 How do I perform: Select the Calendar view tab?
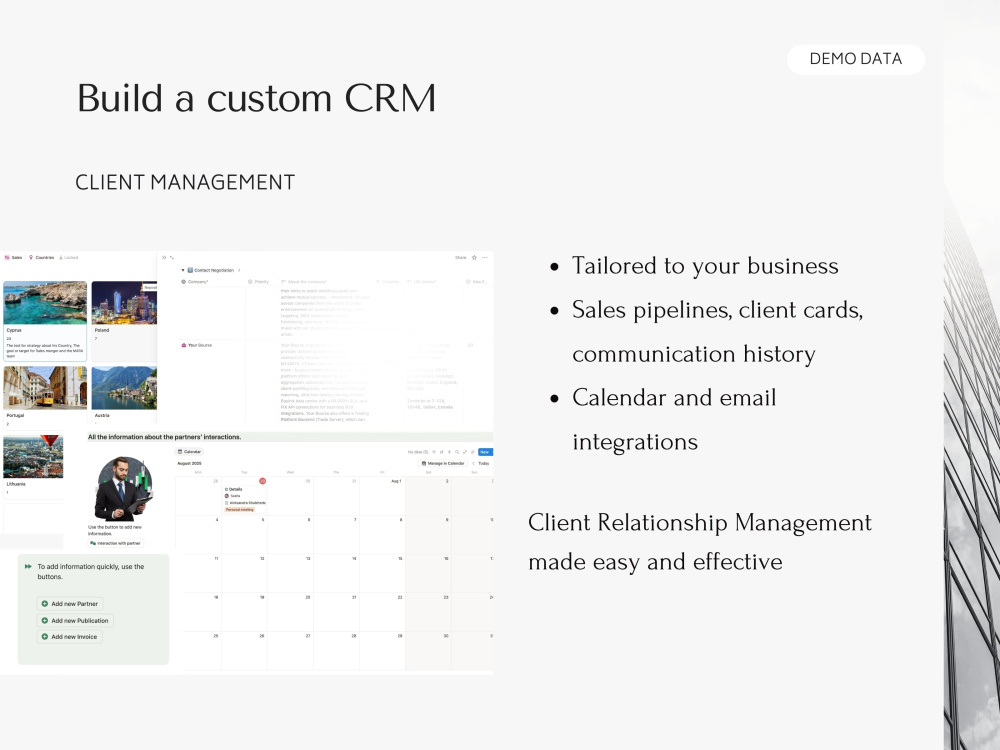189,452
